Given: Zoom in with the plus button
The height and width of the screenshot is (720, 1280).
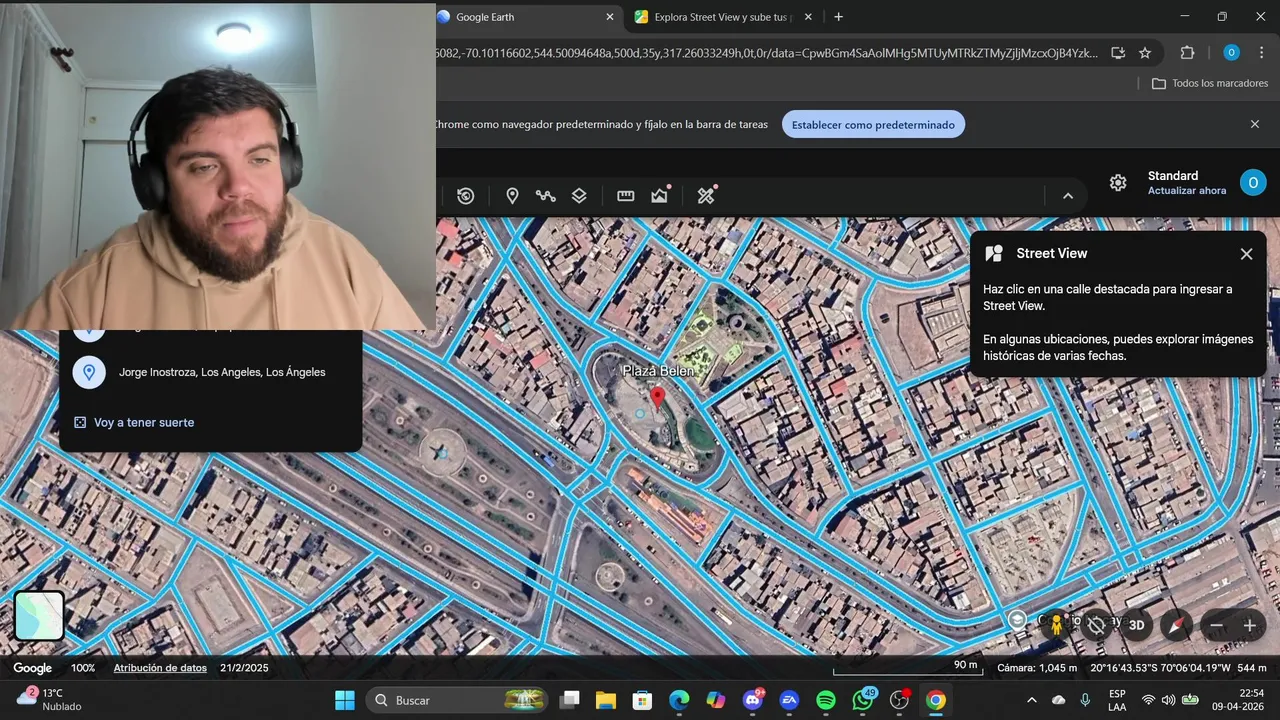Looking at the screenshot, I should [x=1249, y=626].
